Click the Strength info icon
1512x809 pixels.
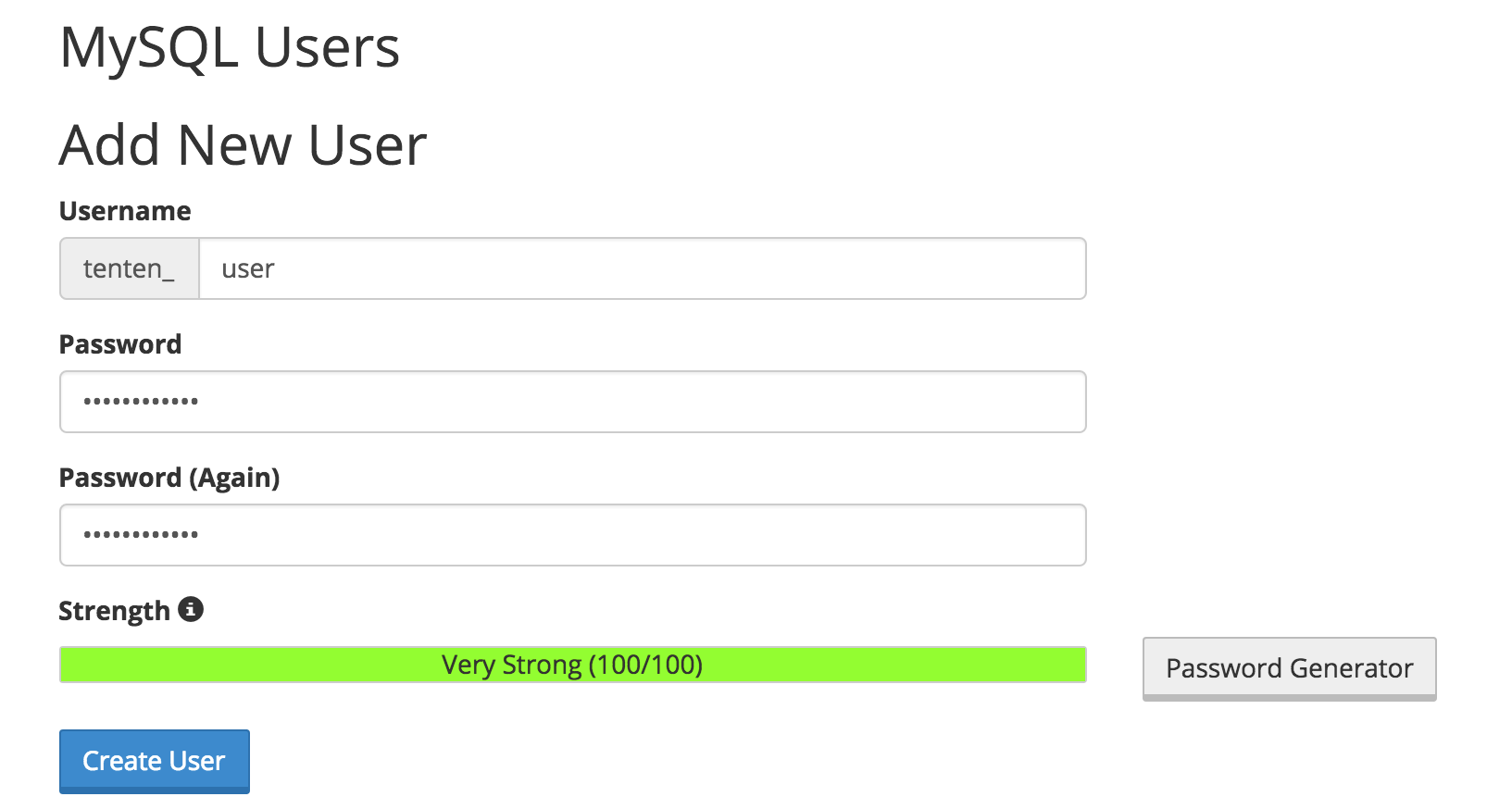[x=191, y=609]
